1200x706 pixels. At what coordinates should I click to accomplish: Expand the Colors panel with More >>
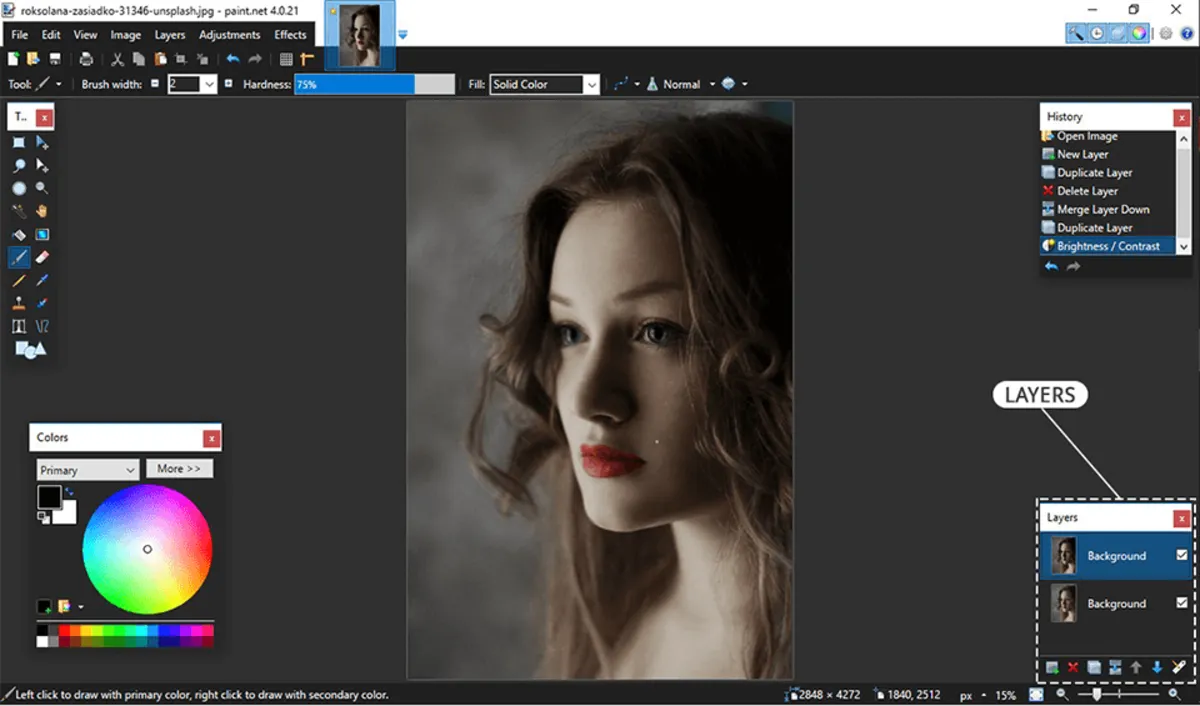(179, 468)
